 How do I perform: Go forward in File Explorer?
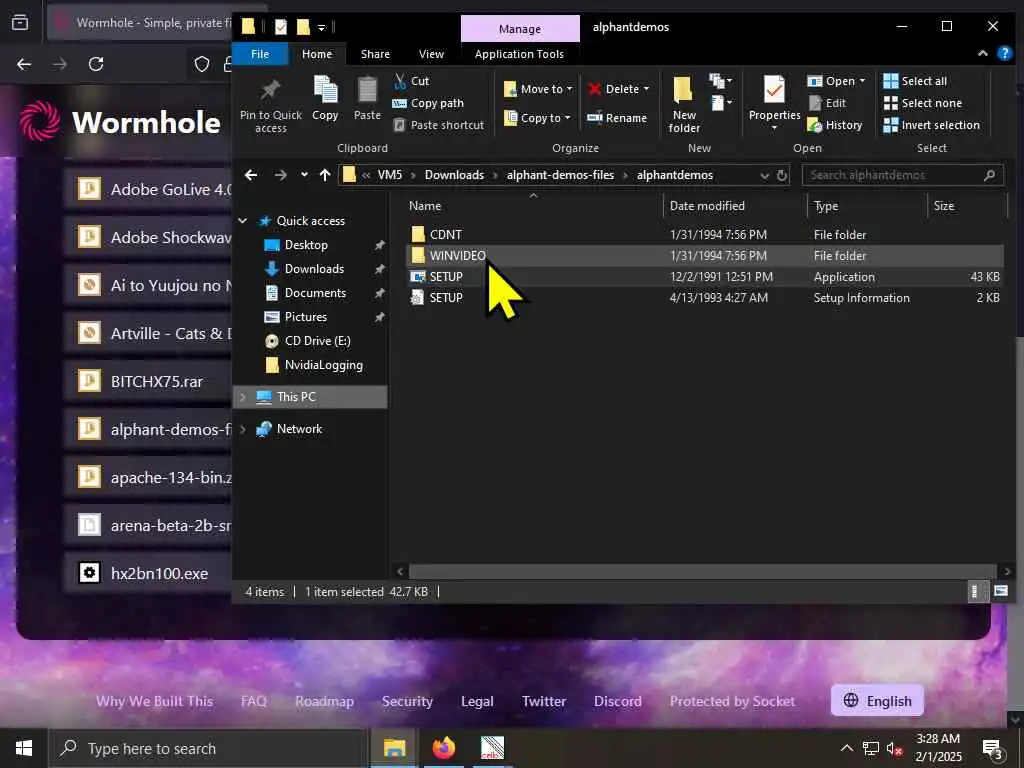[280, 175]
